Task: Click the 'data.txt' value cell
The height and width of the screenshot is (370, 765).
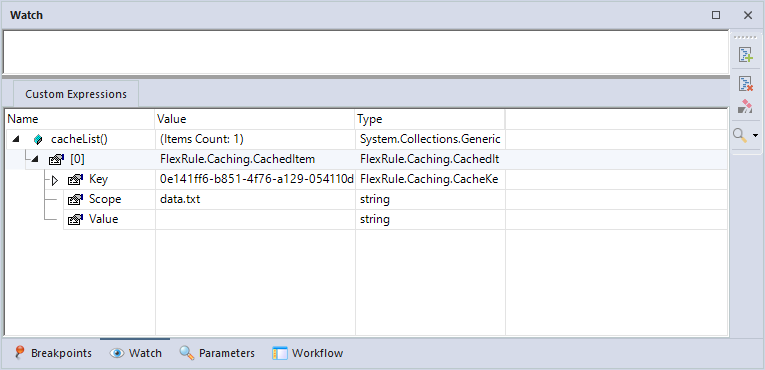Action: coord(255,200)
